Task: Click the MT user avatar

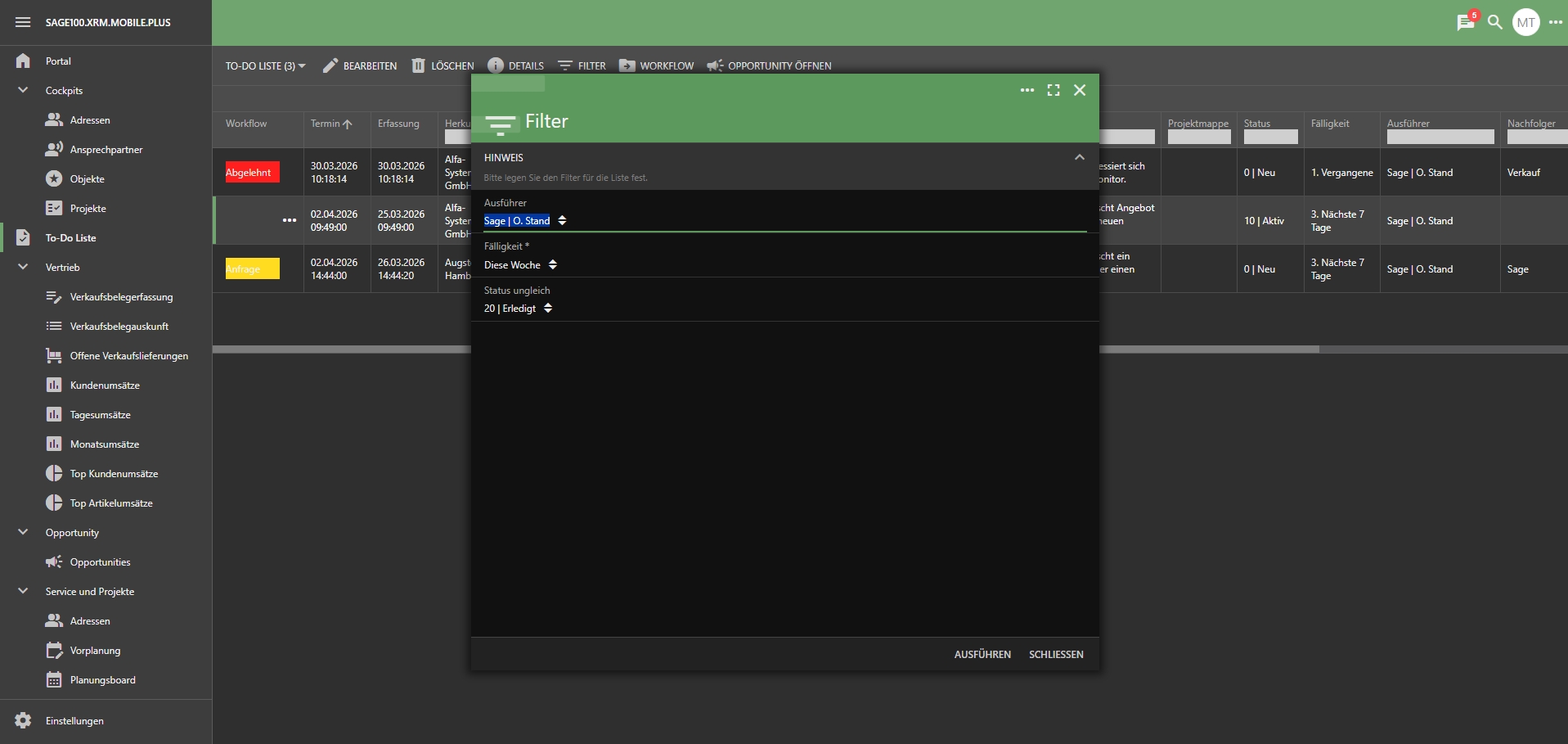Action: [x=1525, y=22]
